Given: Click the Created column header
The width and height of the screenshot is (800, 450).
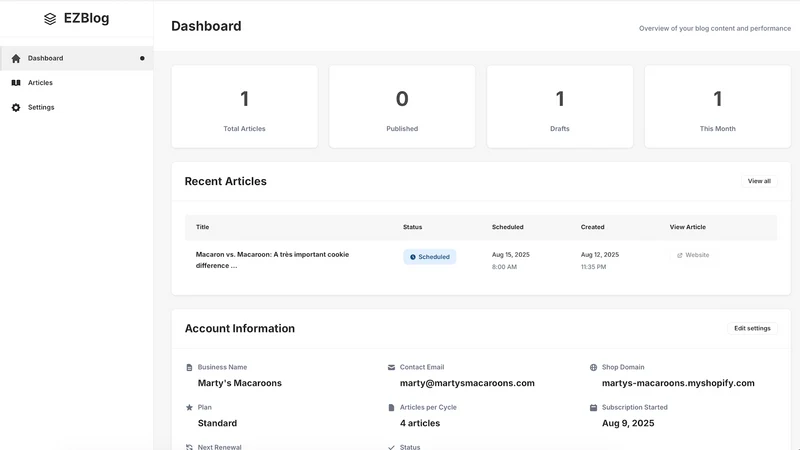Looking at the screenshot, I should pos(592,227).
